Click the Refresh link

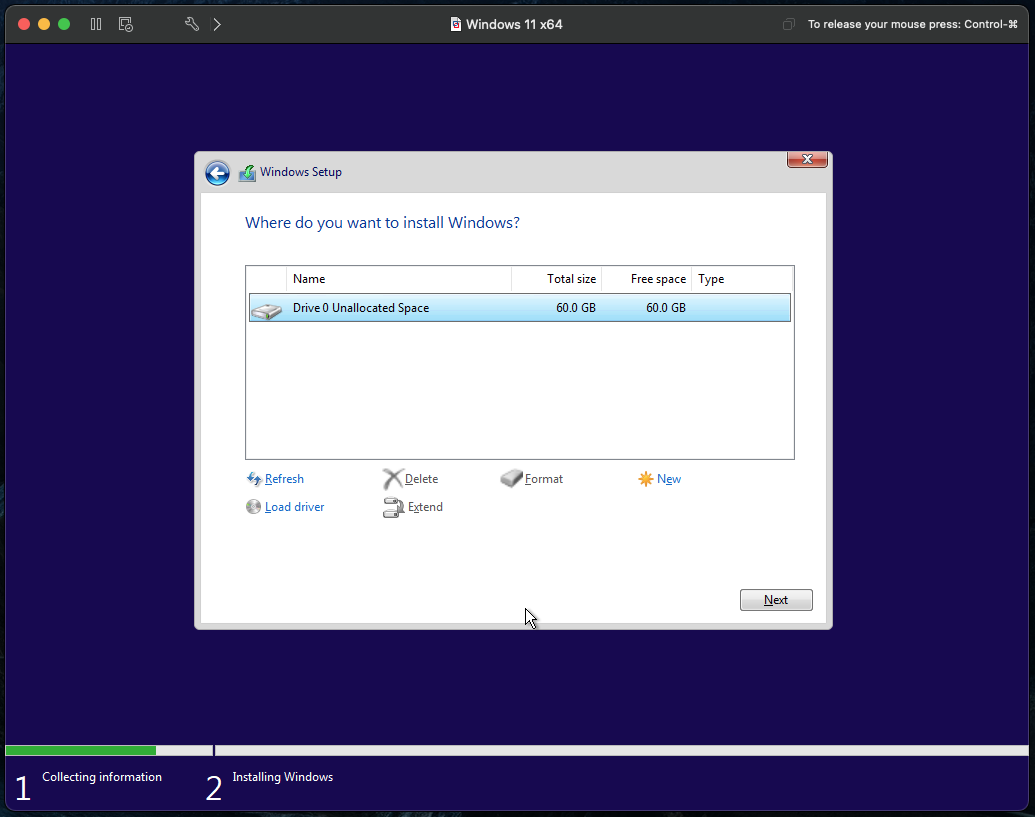(x=284, y=479)
